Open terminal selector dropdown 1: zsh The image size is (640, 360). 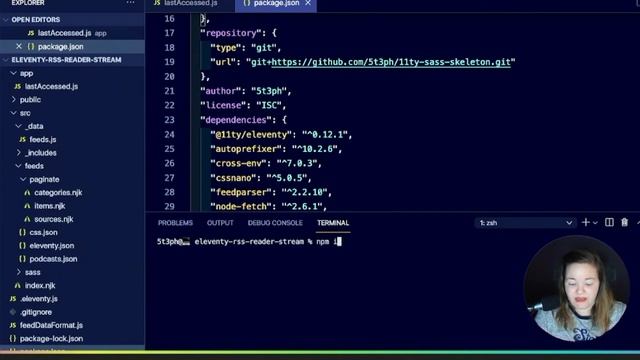point(525,223)
